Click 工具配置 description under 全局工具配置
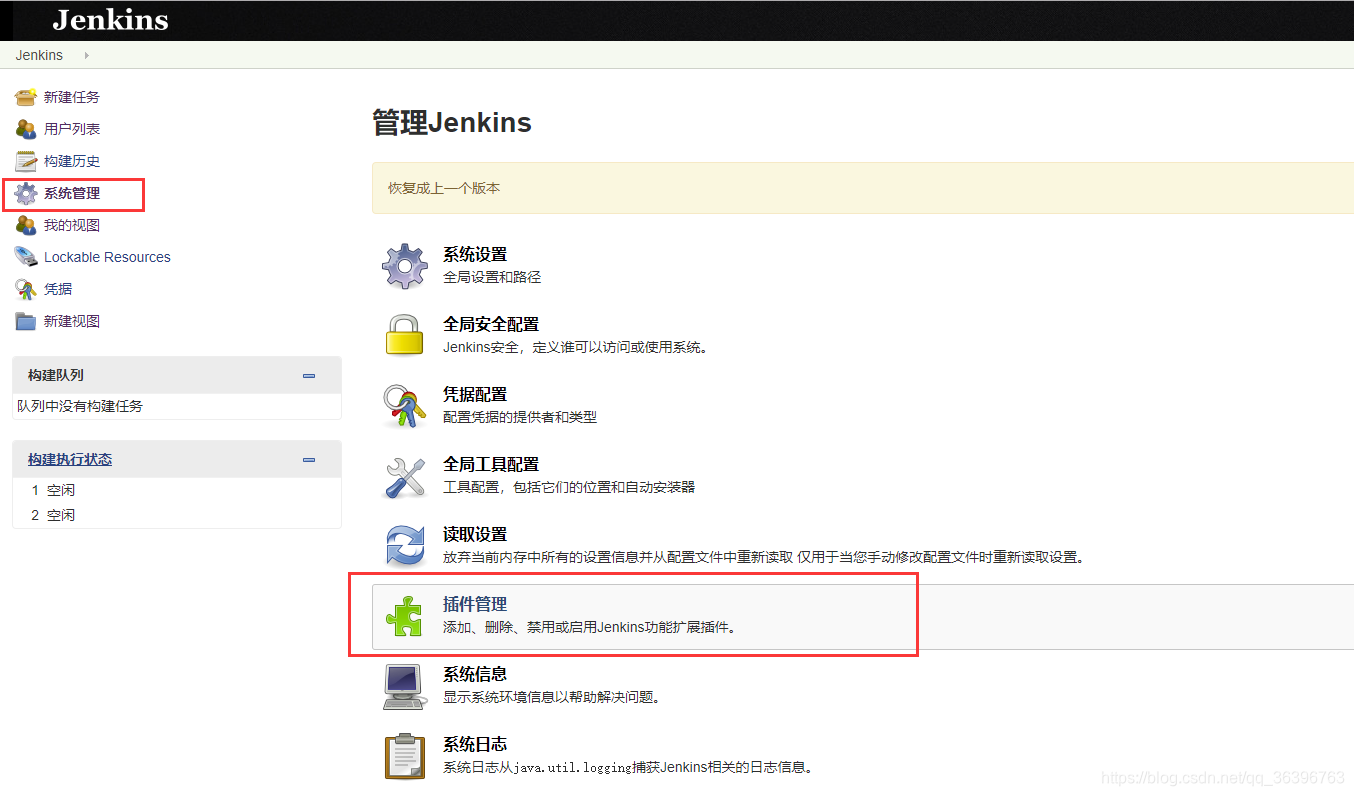Screen dimensions: 1354x796 click(x=569, y=487)
